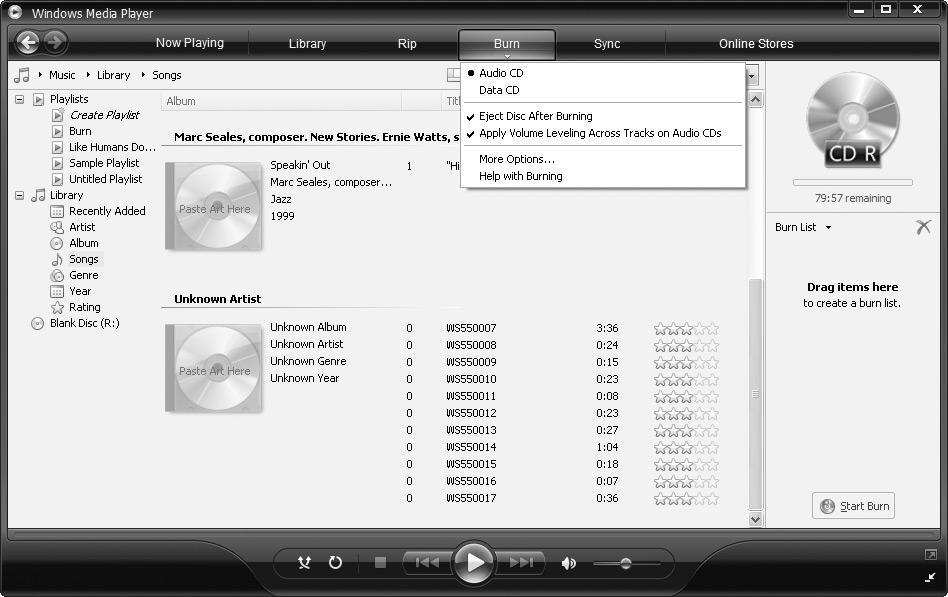Switch to compact mode icon
This screenshot has height=597, width=948.
[930, 578]
